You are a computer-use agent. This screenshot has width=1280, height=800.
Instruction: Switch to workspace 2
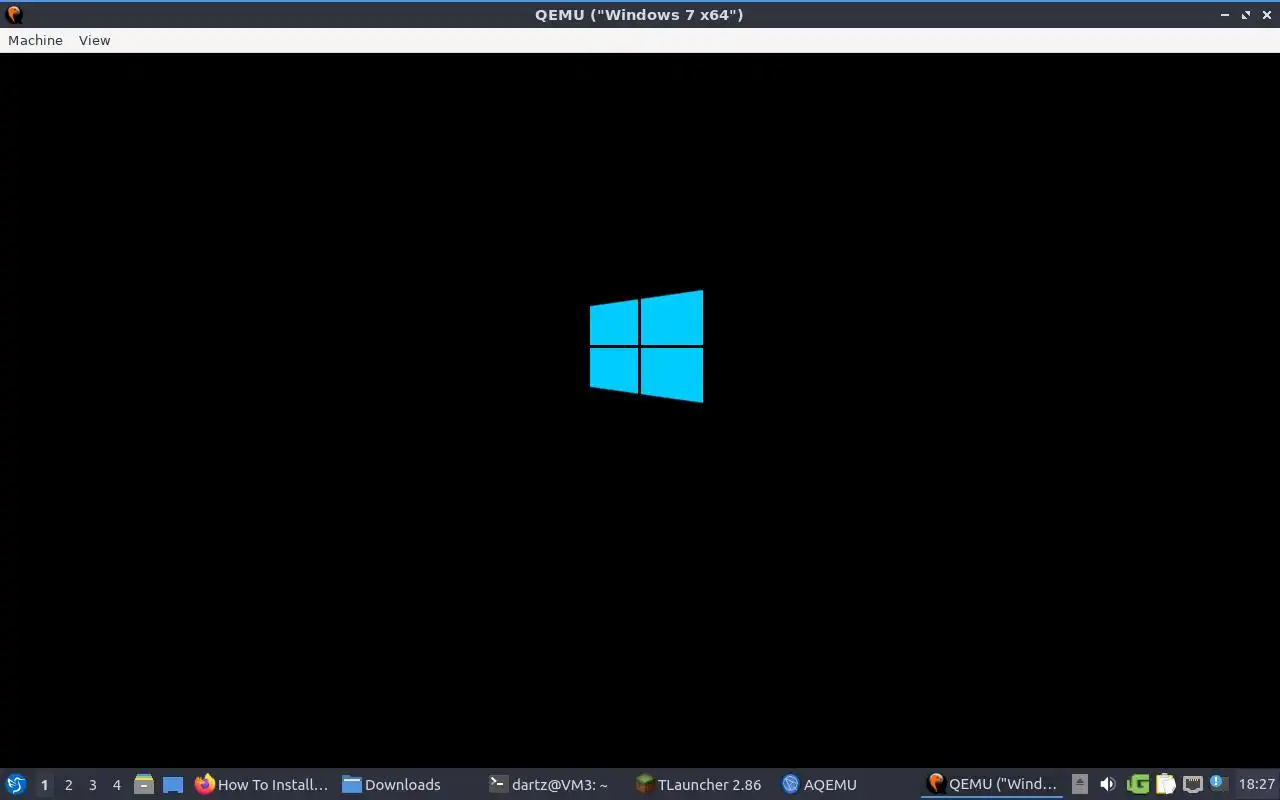point(68,785)
